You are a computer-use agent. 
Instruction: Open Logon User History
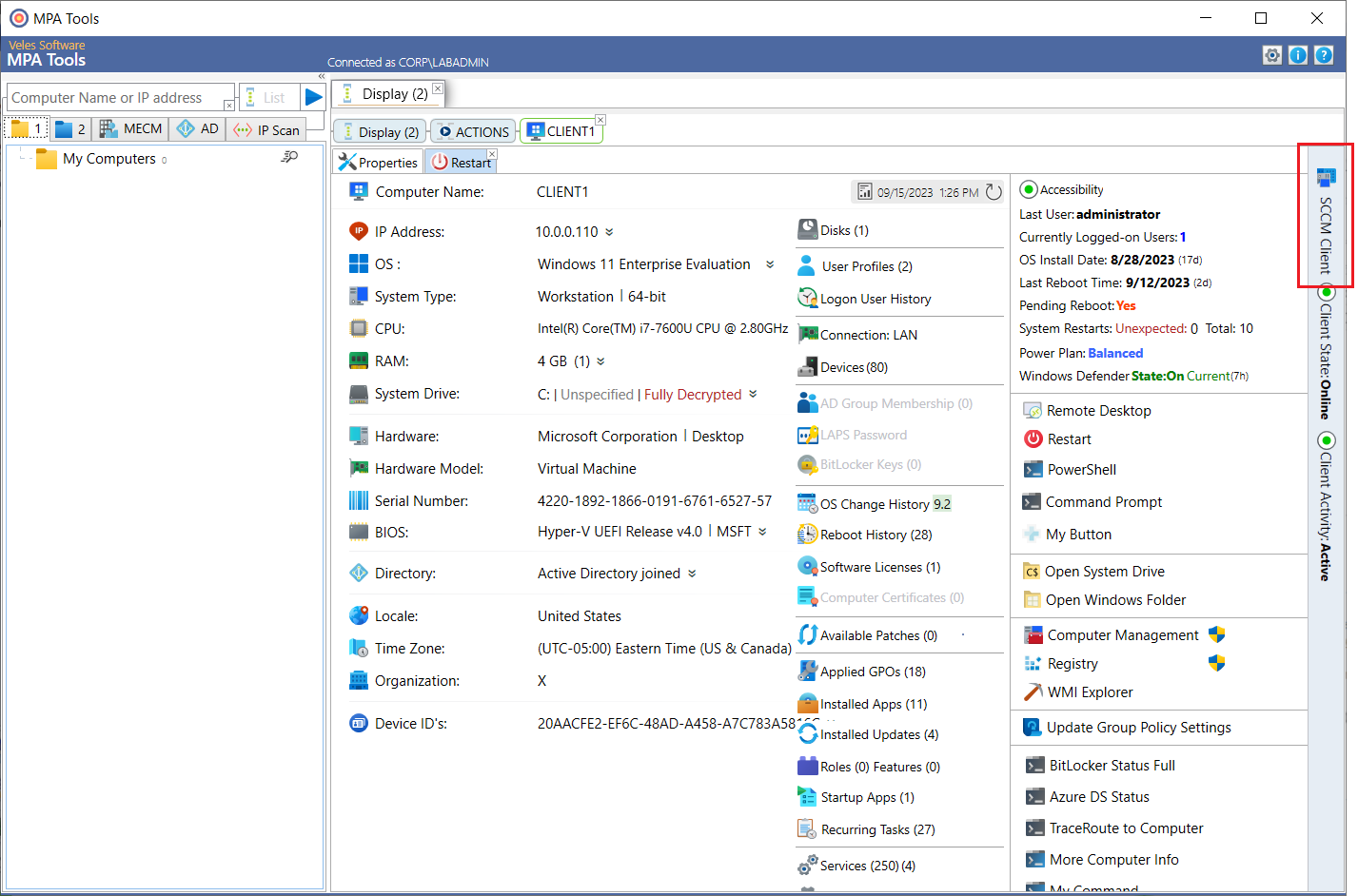[864, 299]
